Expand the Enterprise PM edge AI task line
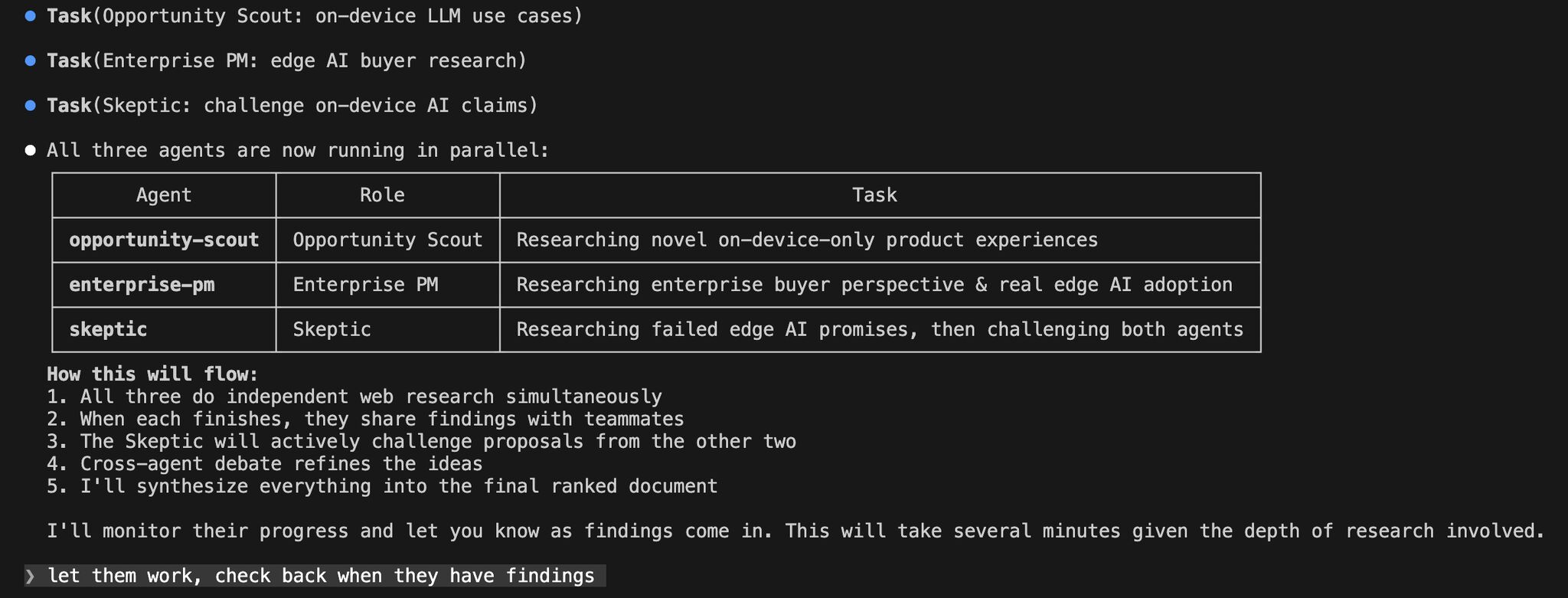 [286, 60]
